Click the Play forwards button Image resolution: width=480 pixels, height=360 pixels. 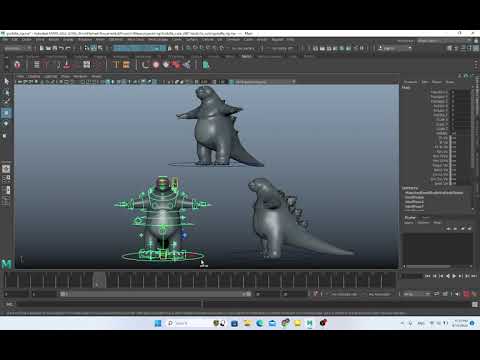(454, 276)
